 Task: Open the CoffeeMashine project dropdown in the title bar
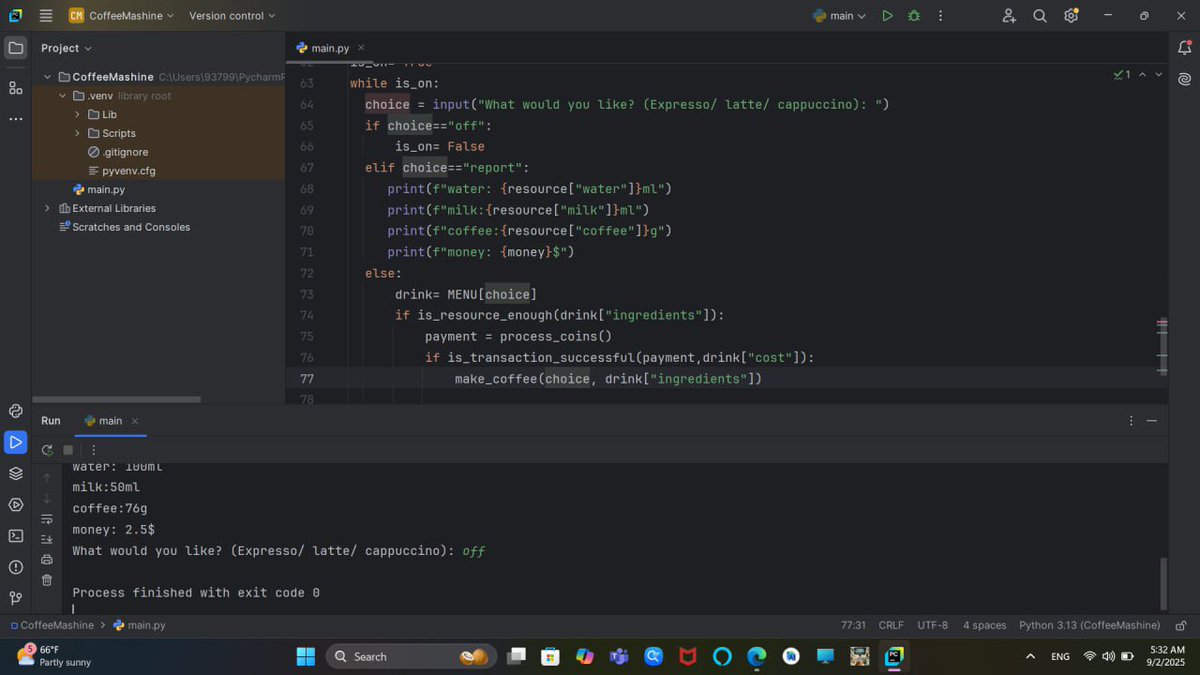pos(121,16)
